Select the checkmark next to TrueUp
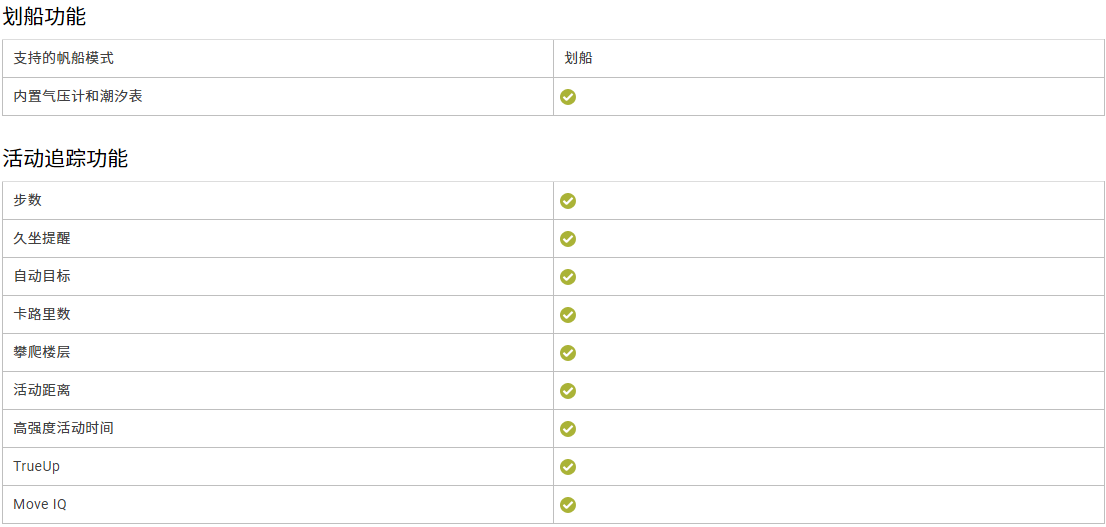The height and width of the screenshot is (527, 1106). point(568,467)
